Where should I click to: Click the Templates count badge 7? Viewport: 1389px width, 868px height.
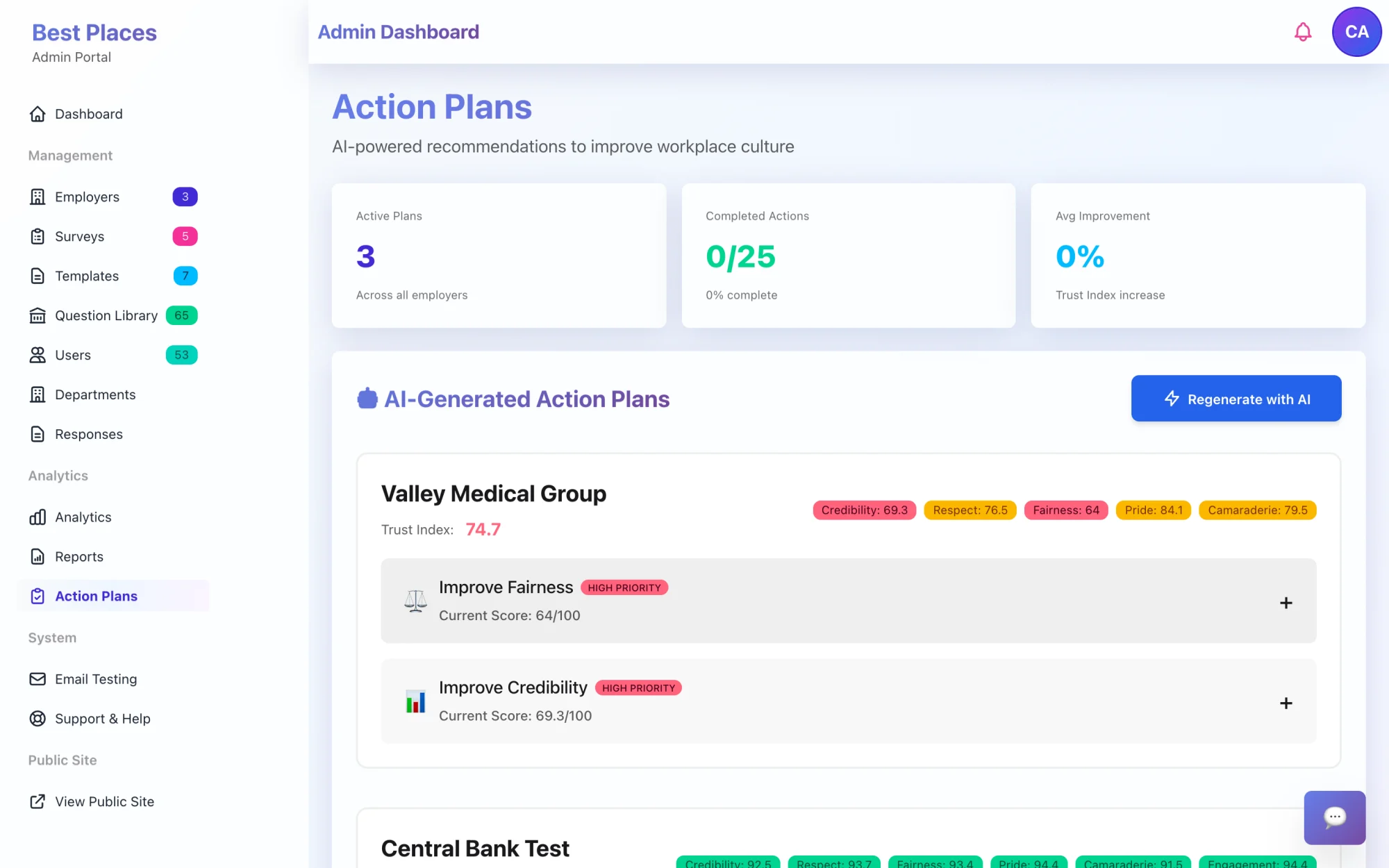[185, 276]
